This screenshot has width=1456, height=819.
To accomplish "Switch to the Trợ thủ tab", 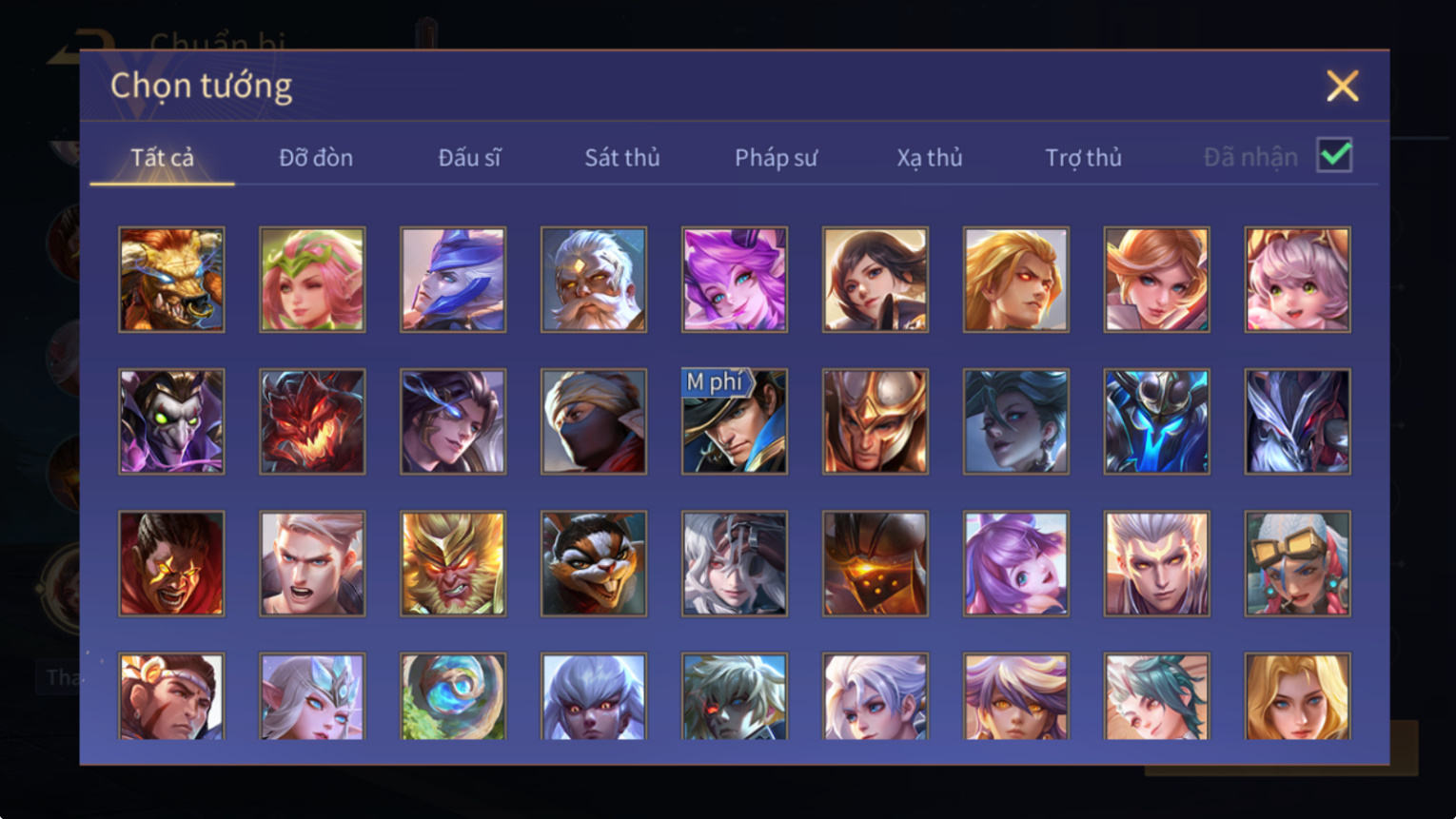I will tap(1083, 157).
